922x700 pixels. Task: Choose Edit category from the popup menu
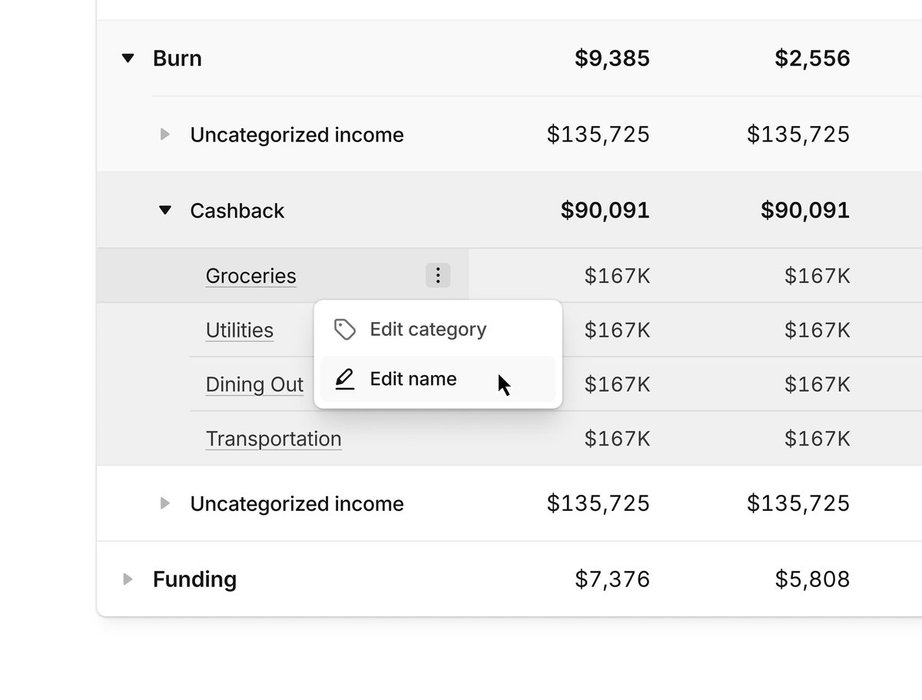pyautogui.click(x=428, y=329)
